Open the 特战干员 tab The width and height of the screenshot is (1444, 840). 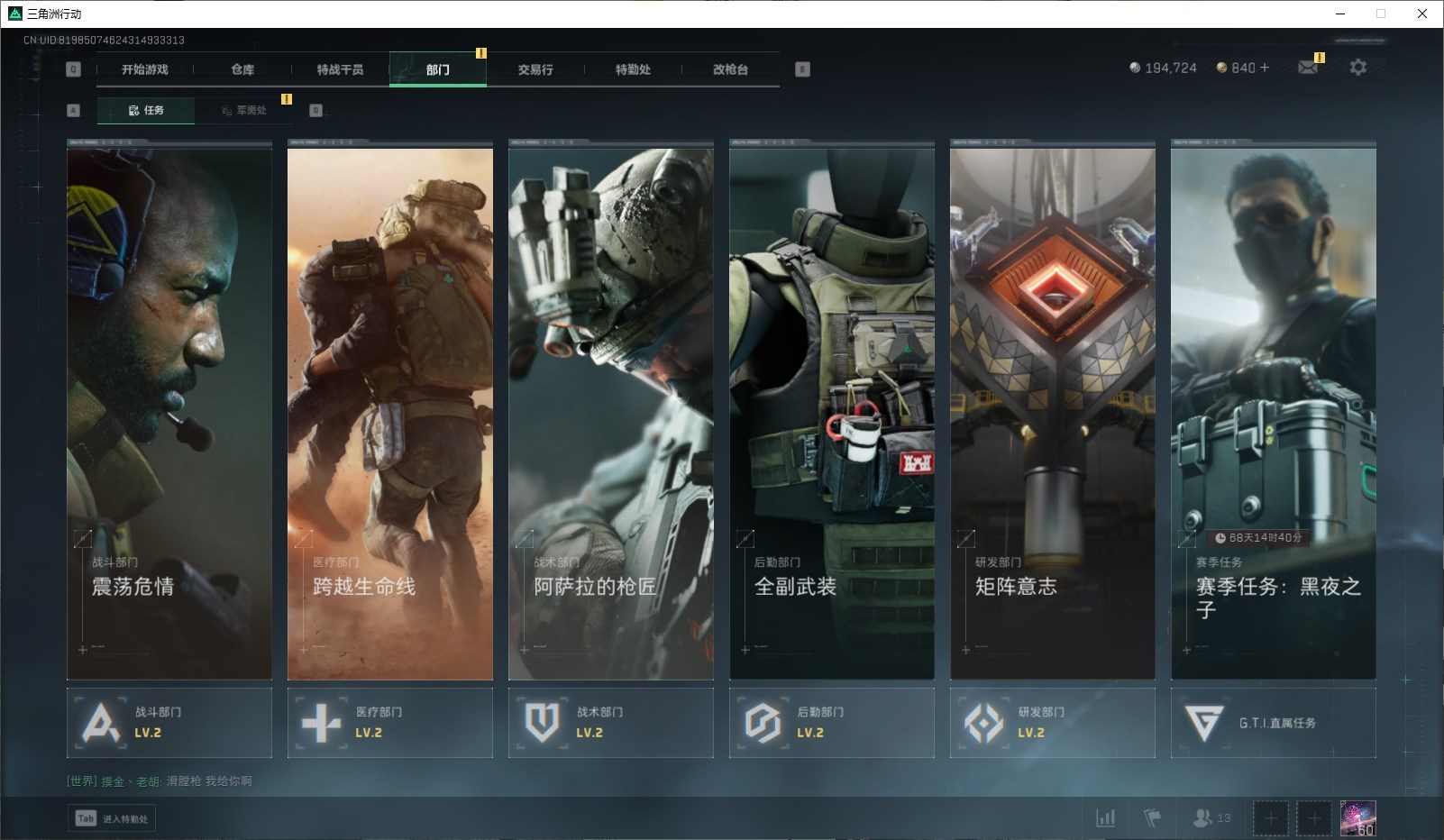pos(340,69)
